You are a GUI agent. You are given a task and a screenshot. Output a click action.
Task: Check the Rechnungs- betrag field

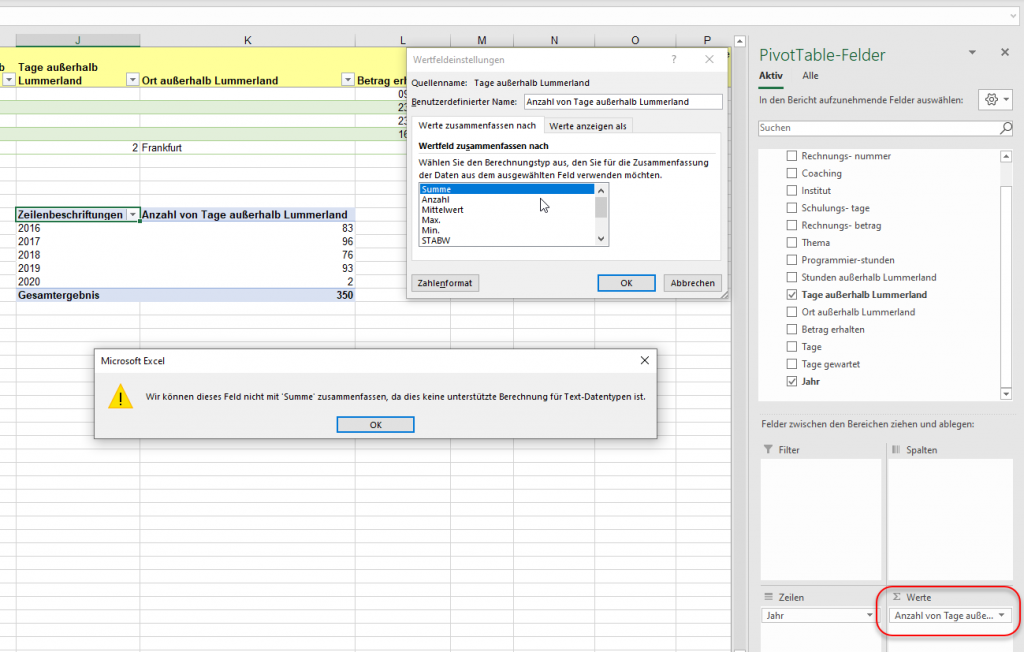792,225
